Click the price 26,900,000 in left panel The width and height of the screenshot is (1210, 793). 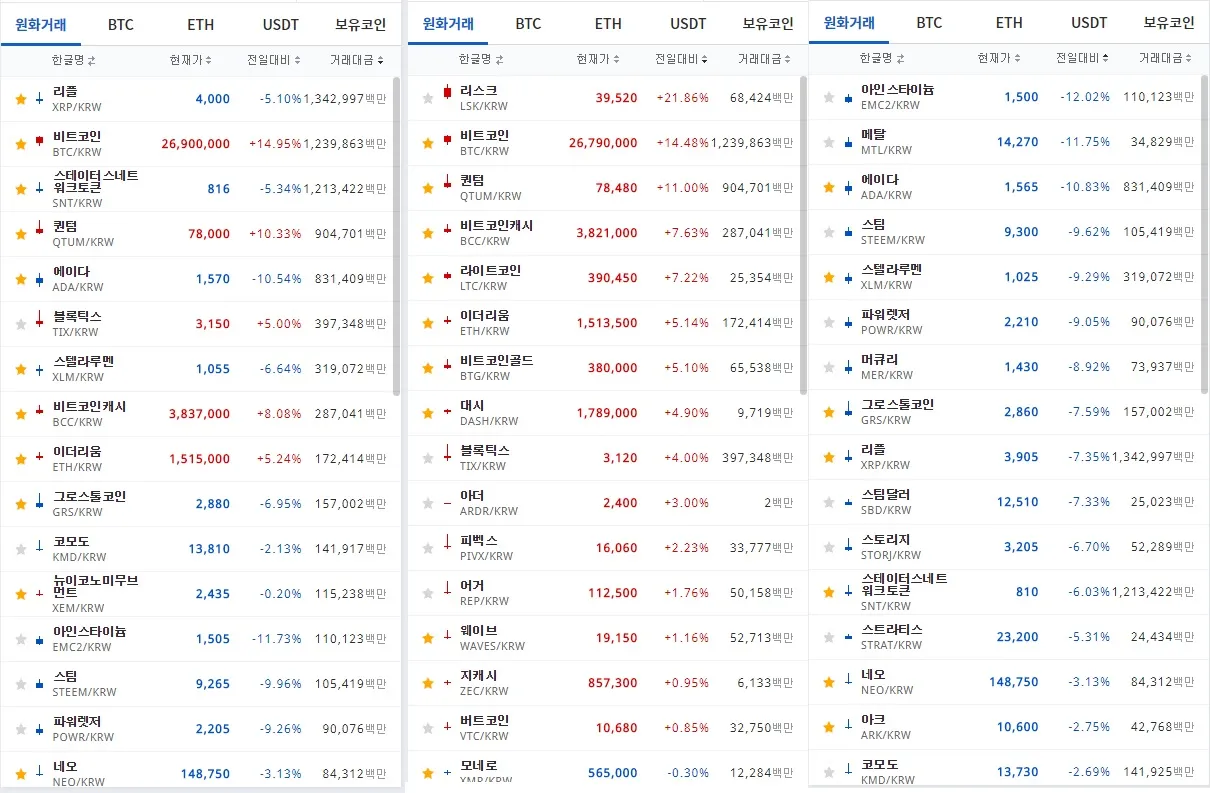pos(196,144)
